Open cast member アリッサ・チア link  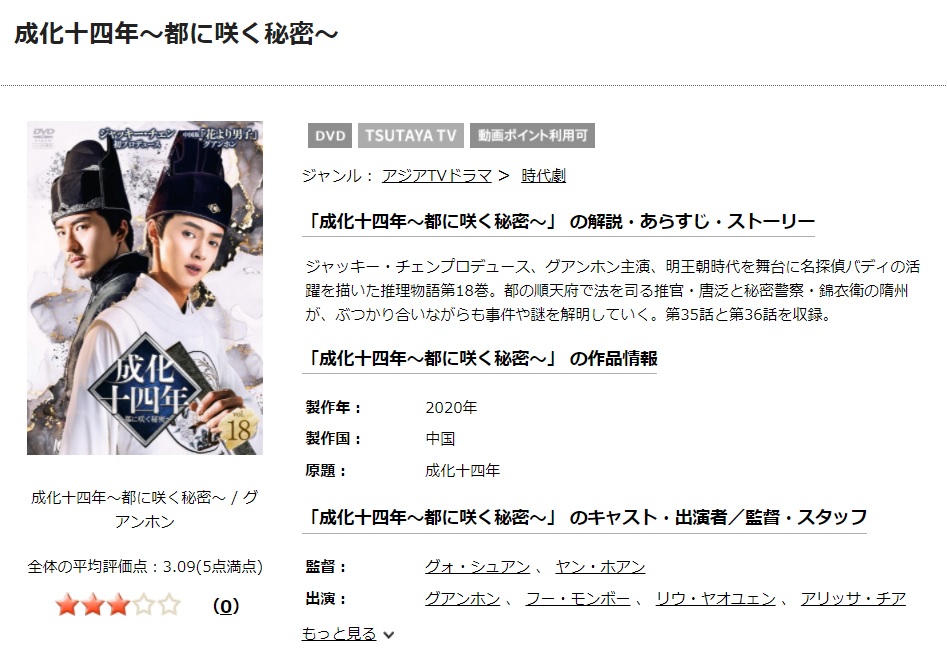(853, 599)
